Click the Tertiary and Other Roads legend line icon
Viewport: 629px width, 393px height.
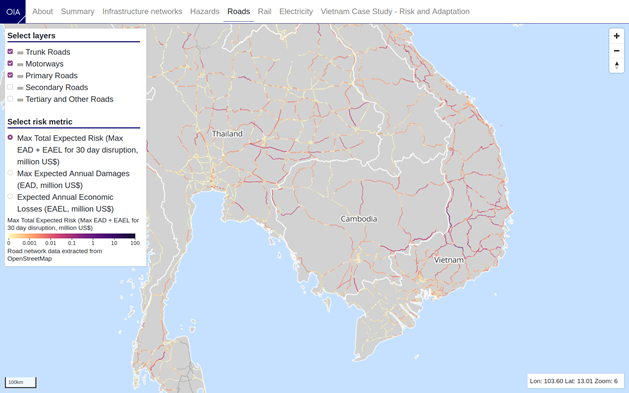point(20,100)
